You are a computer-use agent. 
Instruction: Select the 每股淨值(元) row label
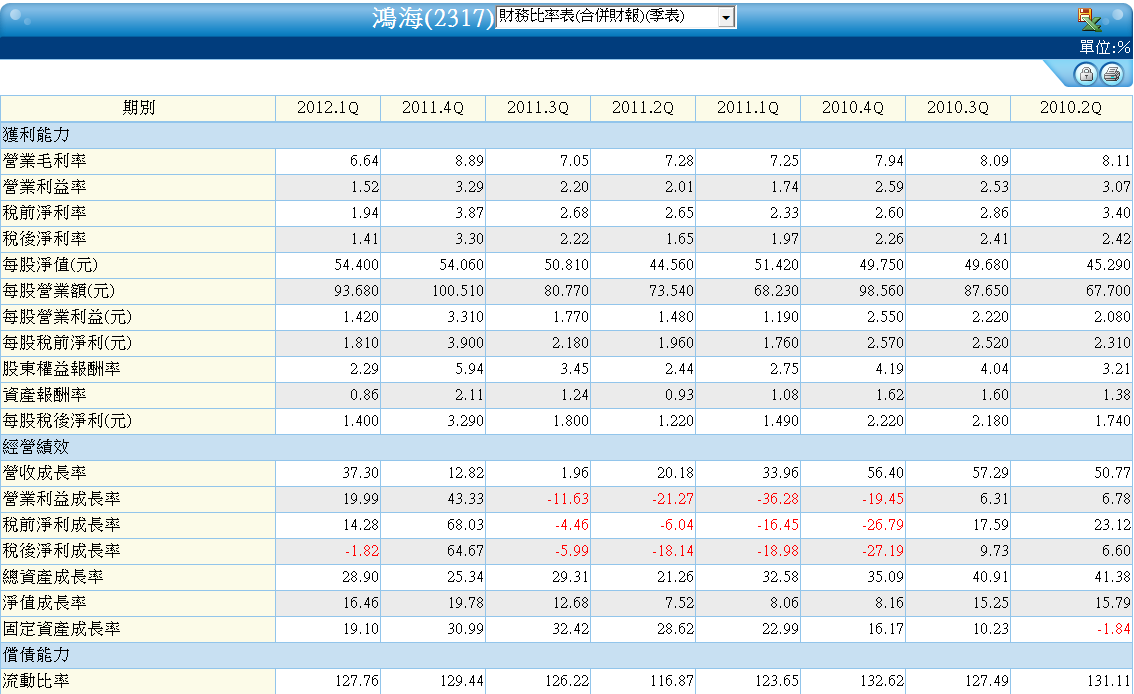click(x=50, y=265)
